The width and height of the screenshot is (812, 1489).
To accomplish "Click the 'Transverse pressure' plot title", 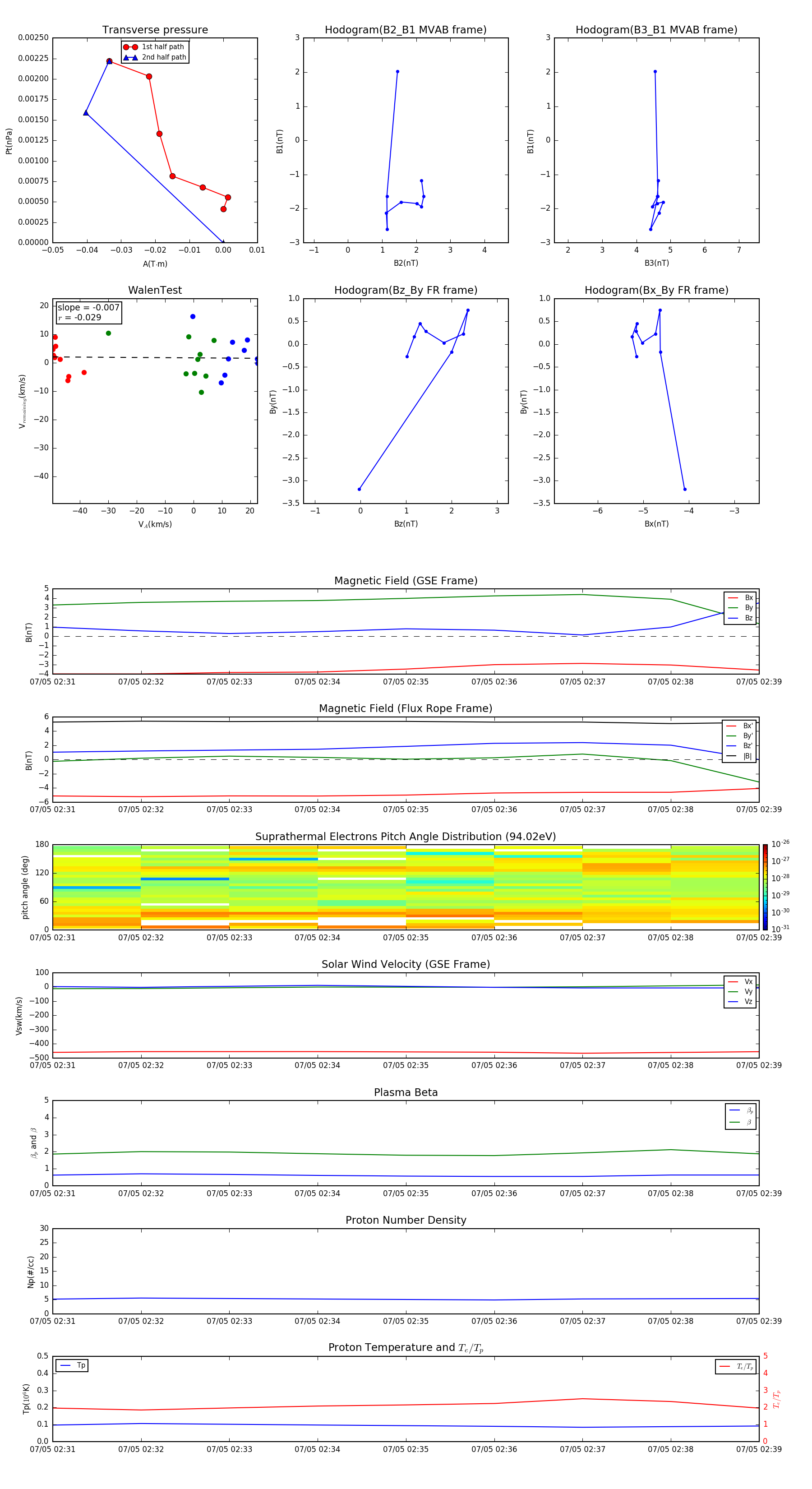I will click(x=155, y=30).
